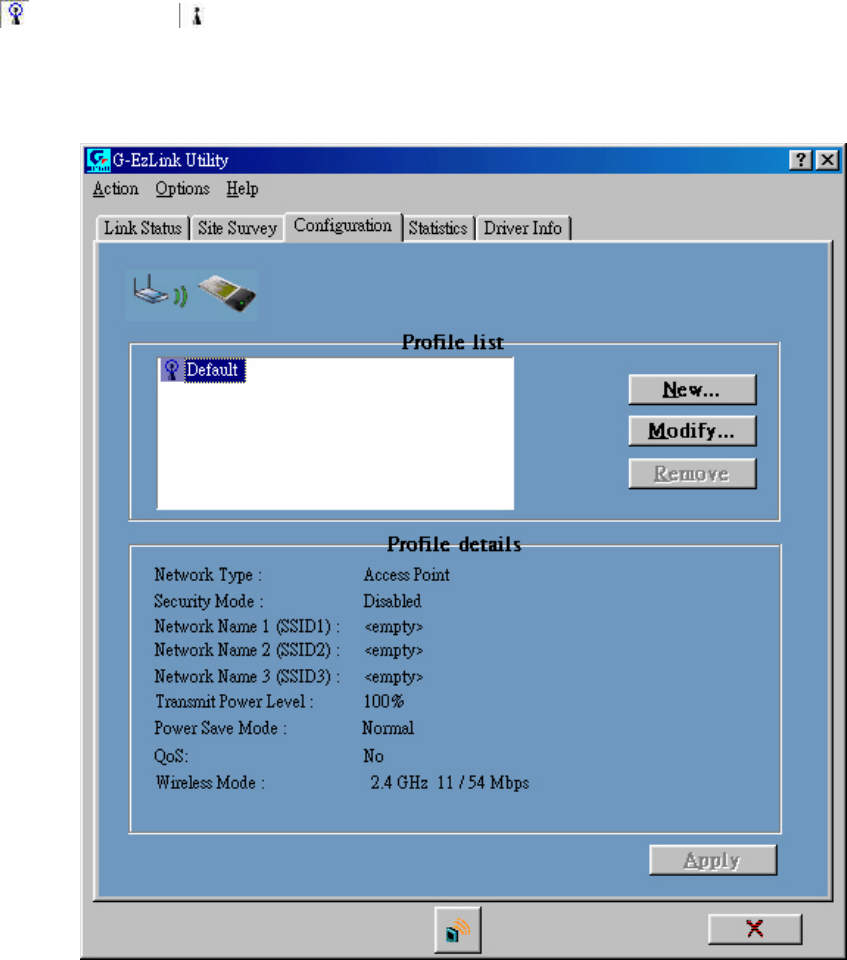Click the 'No' QoS value

pos(374,756)
